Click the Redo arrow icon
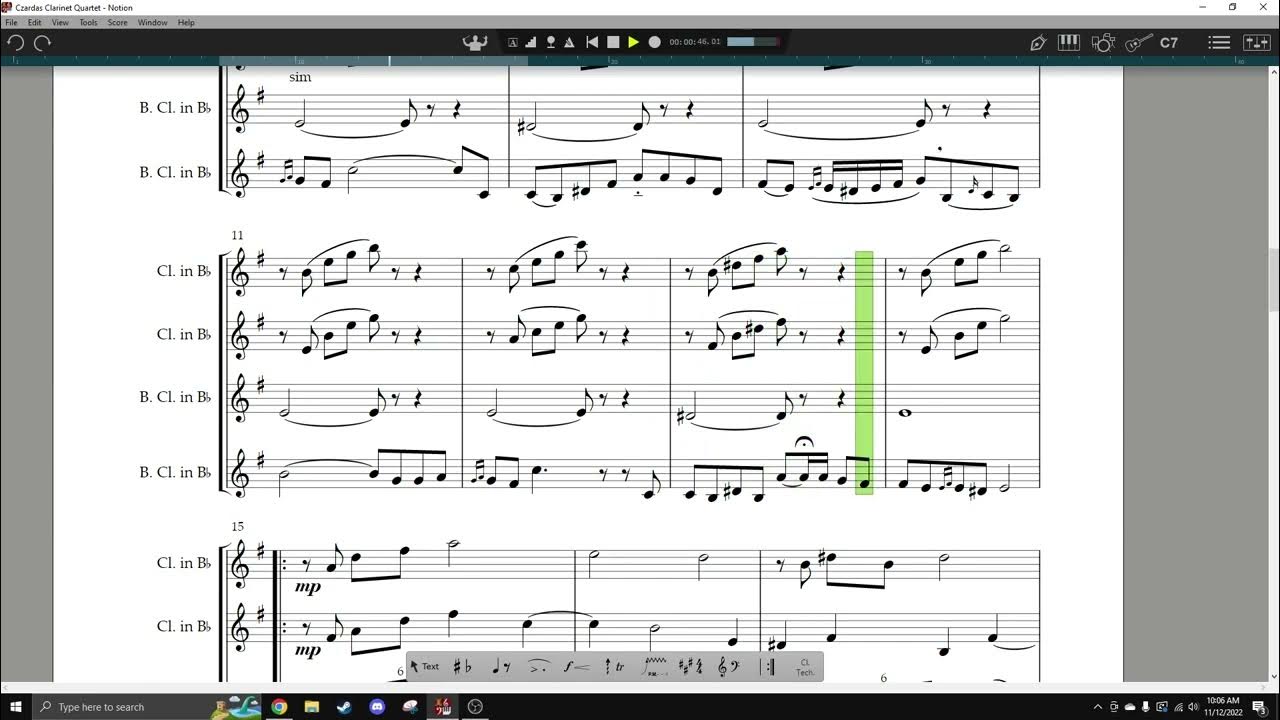Viewport: 1280px width, 720px height. coord(42,42)
